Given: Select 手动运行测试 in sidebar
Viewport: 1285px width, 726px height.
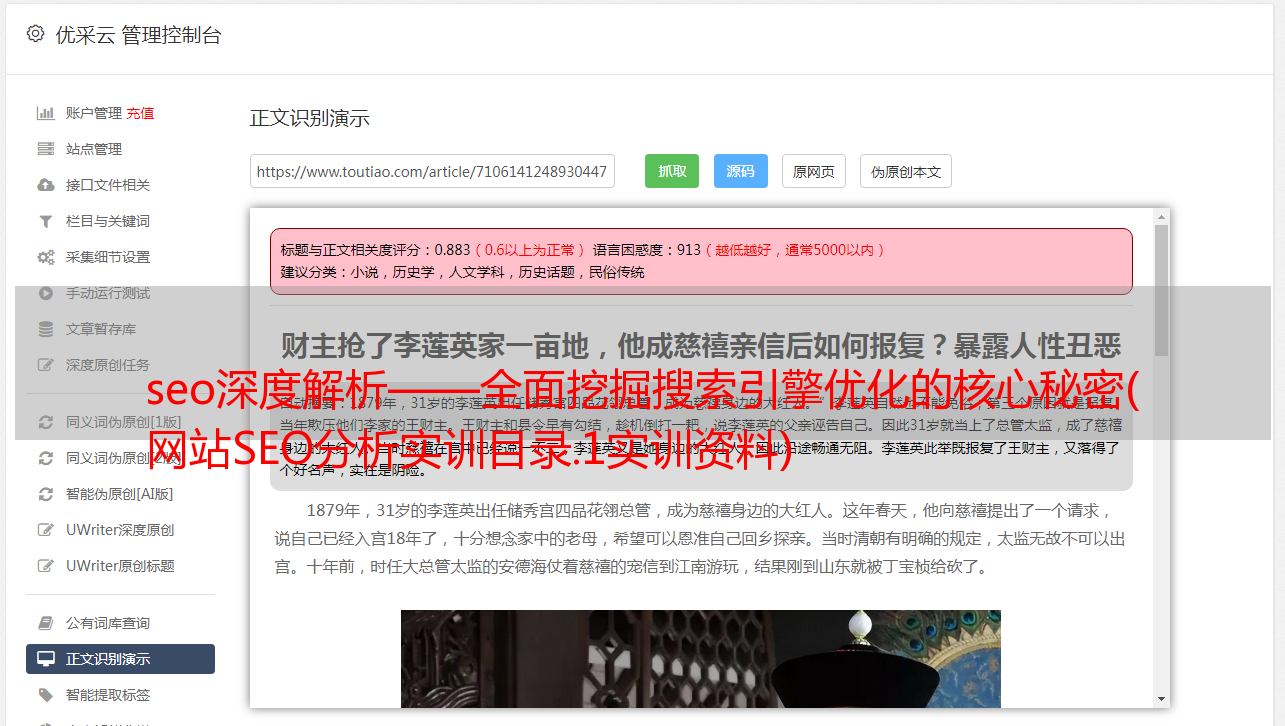Looking at the screenshot, I should click(x=108, y=293).
